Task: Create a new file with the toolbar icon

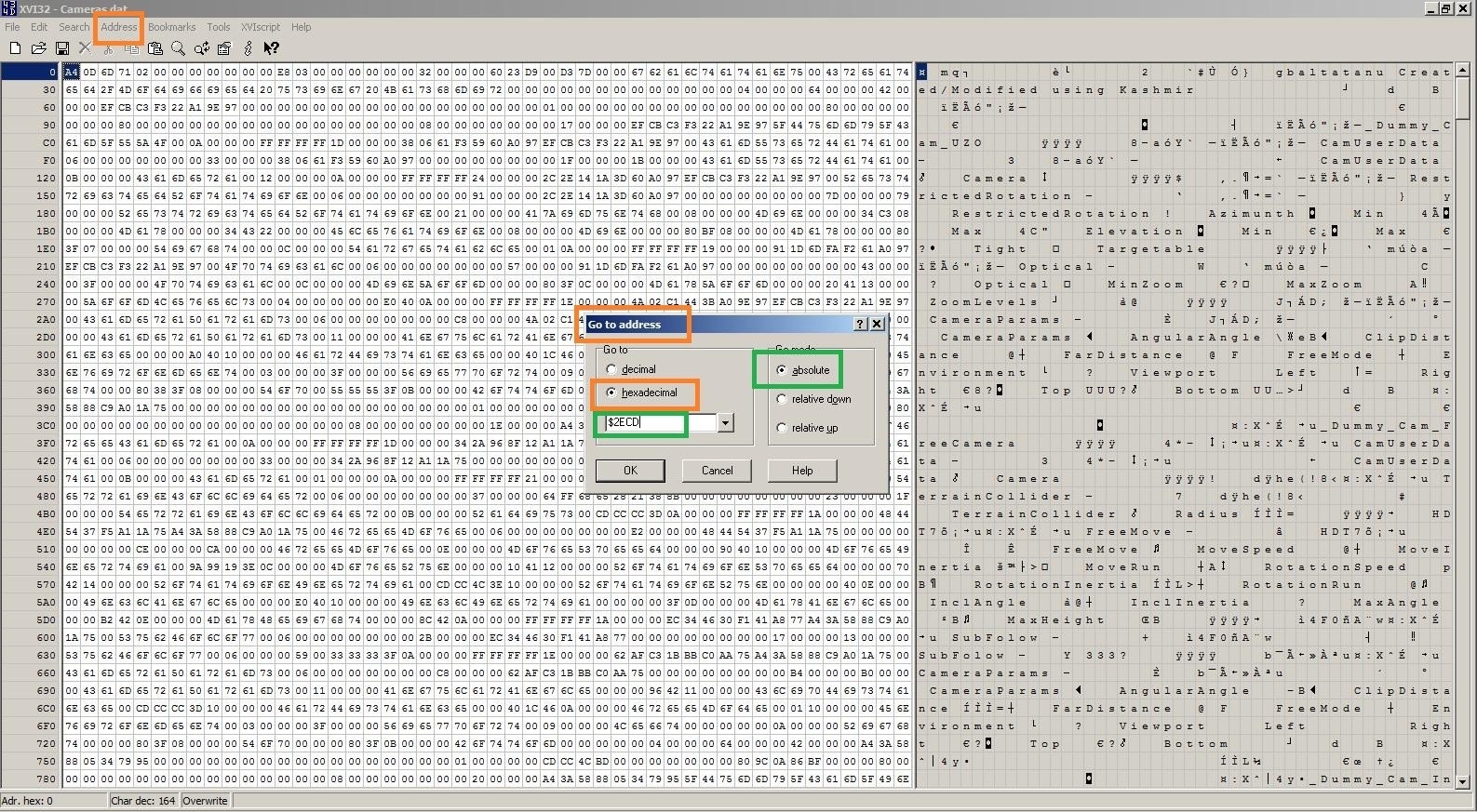Action: (15, 48)
